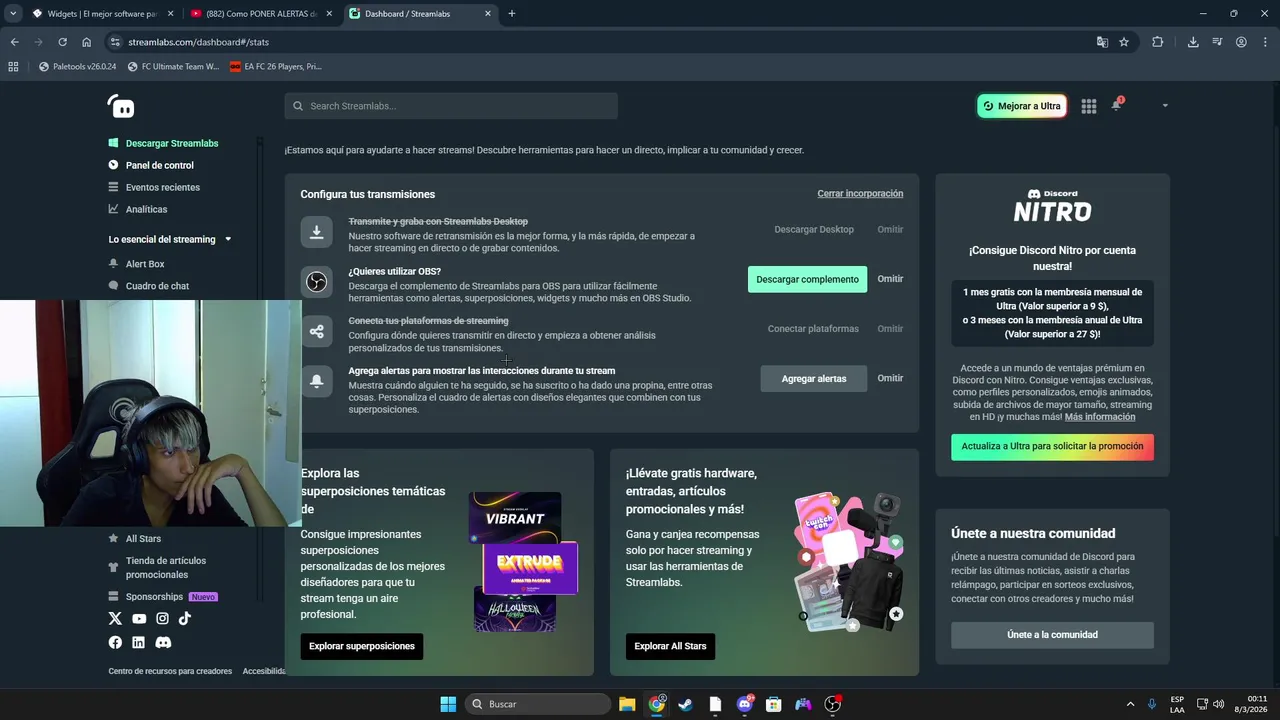Open the Streamlabs Discord footer icon
Image resolution: width=1280 pixels, height=720 pixels.
[163, 642]
